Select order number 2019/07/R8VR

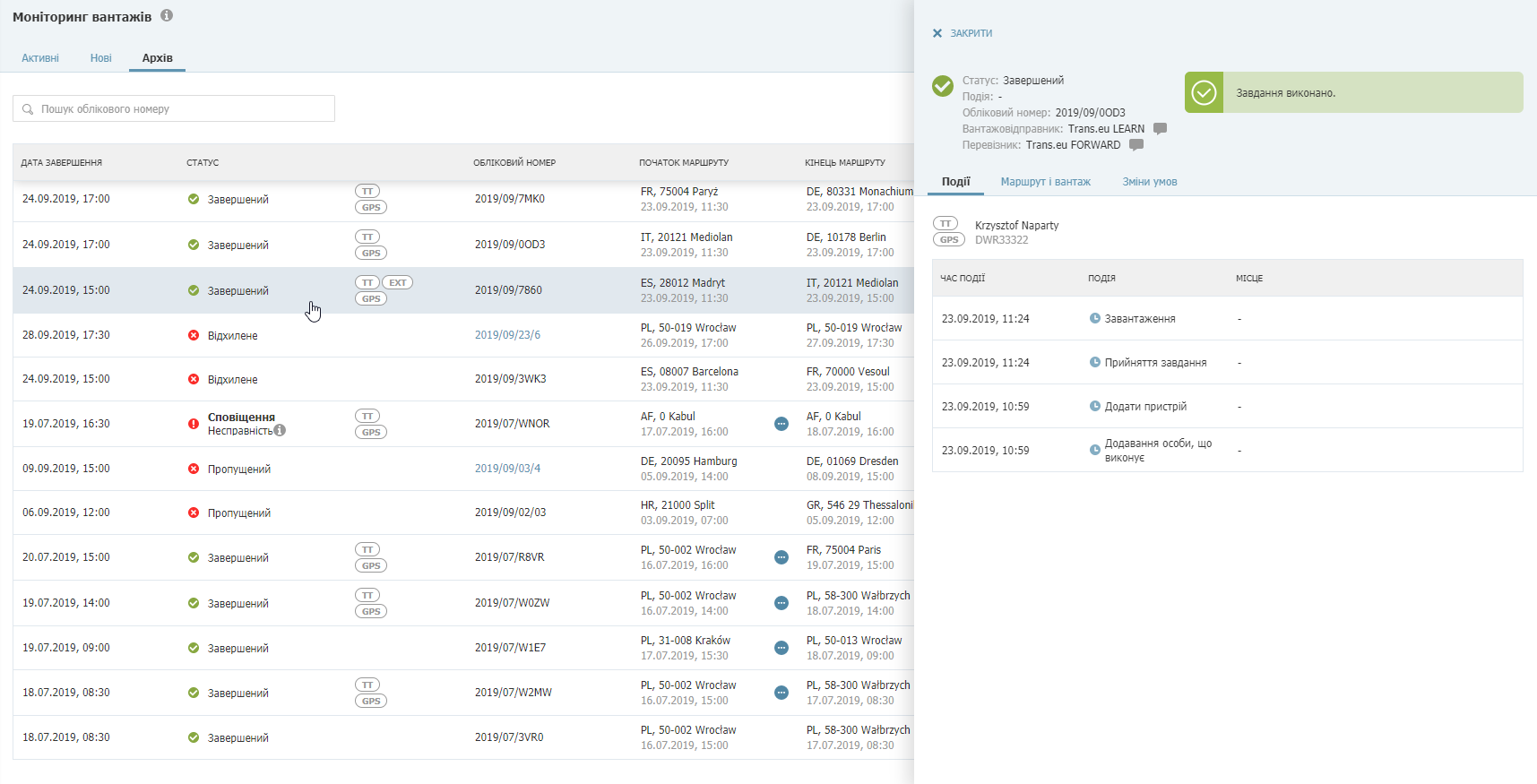point(509,557)
